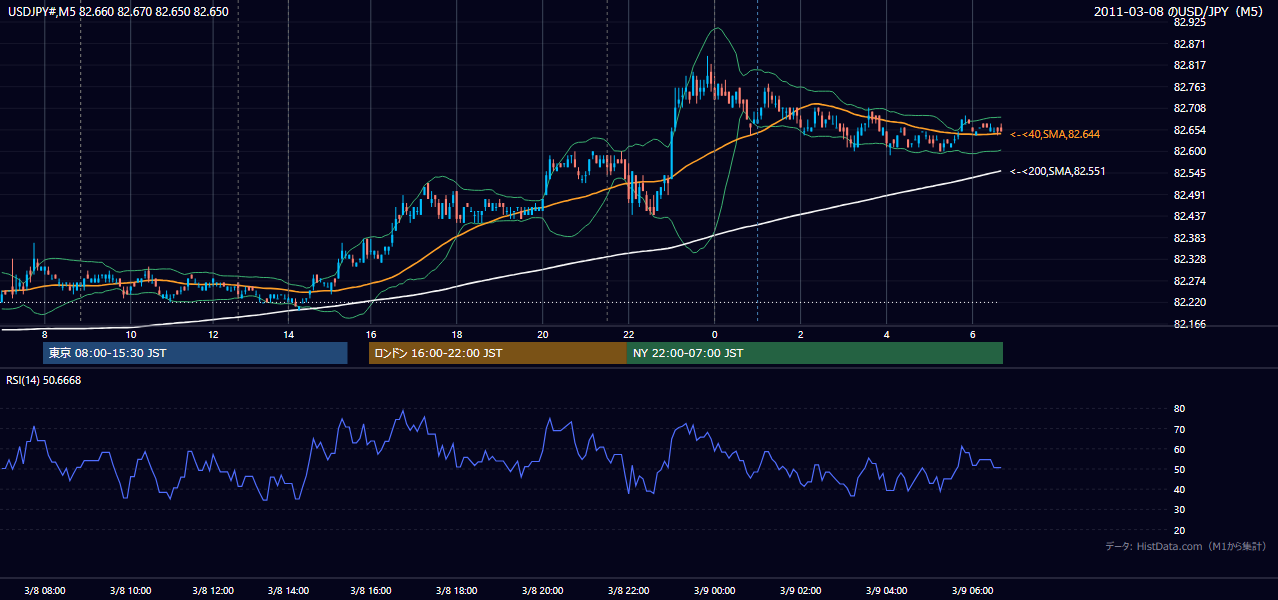This screenshot has height=600, width=1278.
Task: Select the London 16:00-22:00 JST session bar
Action: [498, 353]
